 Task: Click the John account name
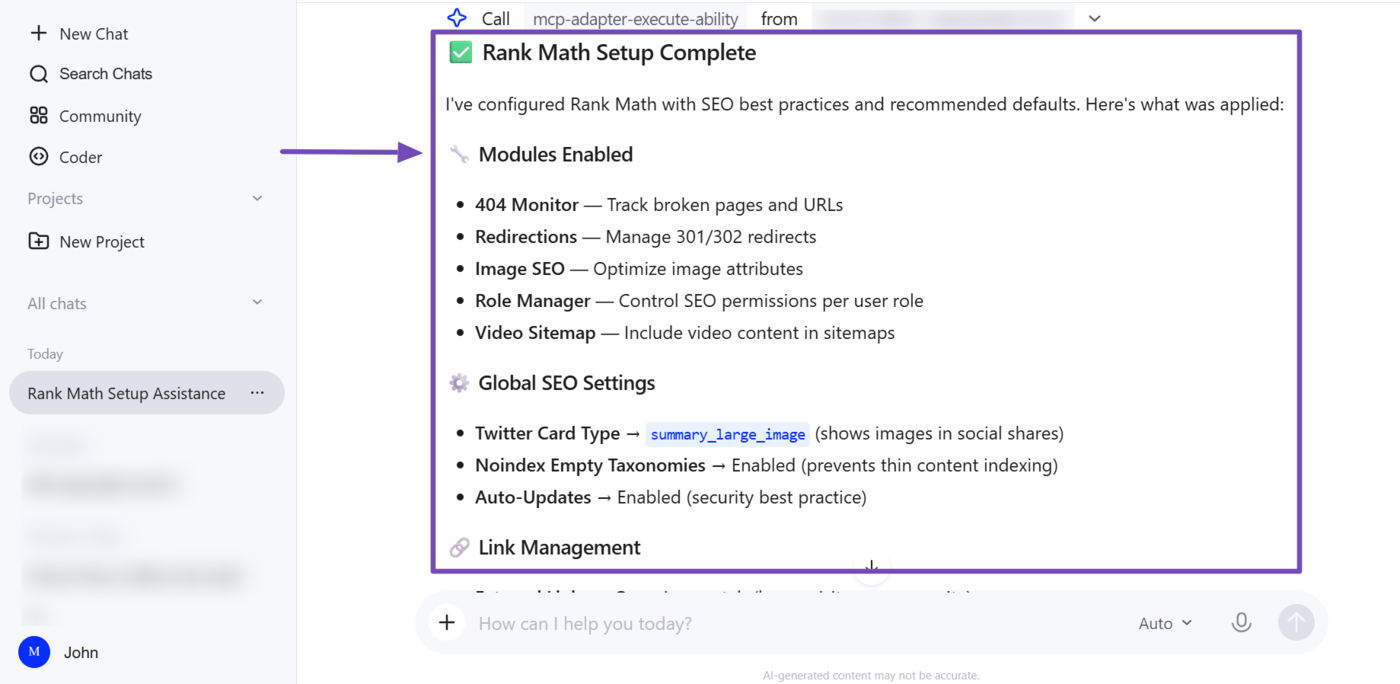(x=81, y=653)
